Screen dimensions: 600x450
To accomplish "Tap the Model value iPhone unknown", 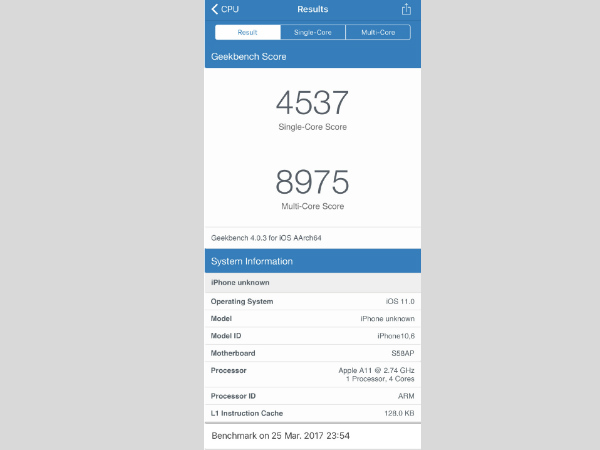I will coord(387,319).
